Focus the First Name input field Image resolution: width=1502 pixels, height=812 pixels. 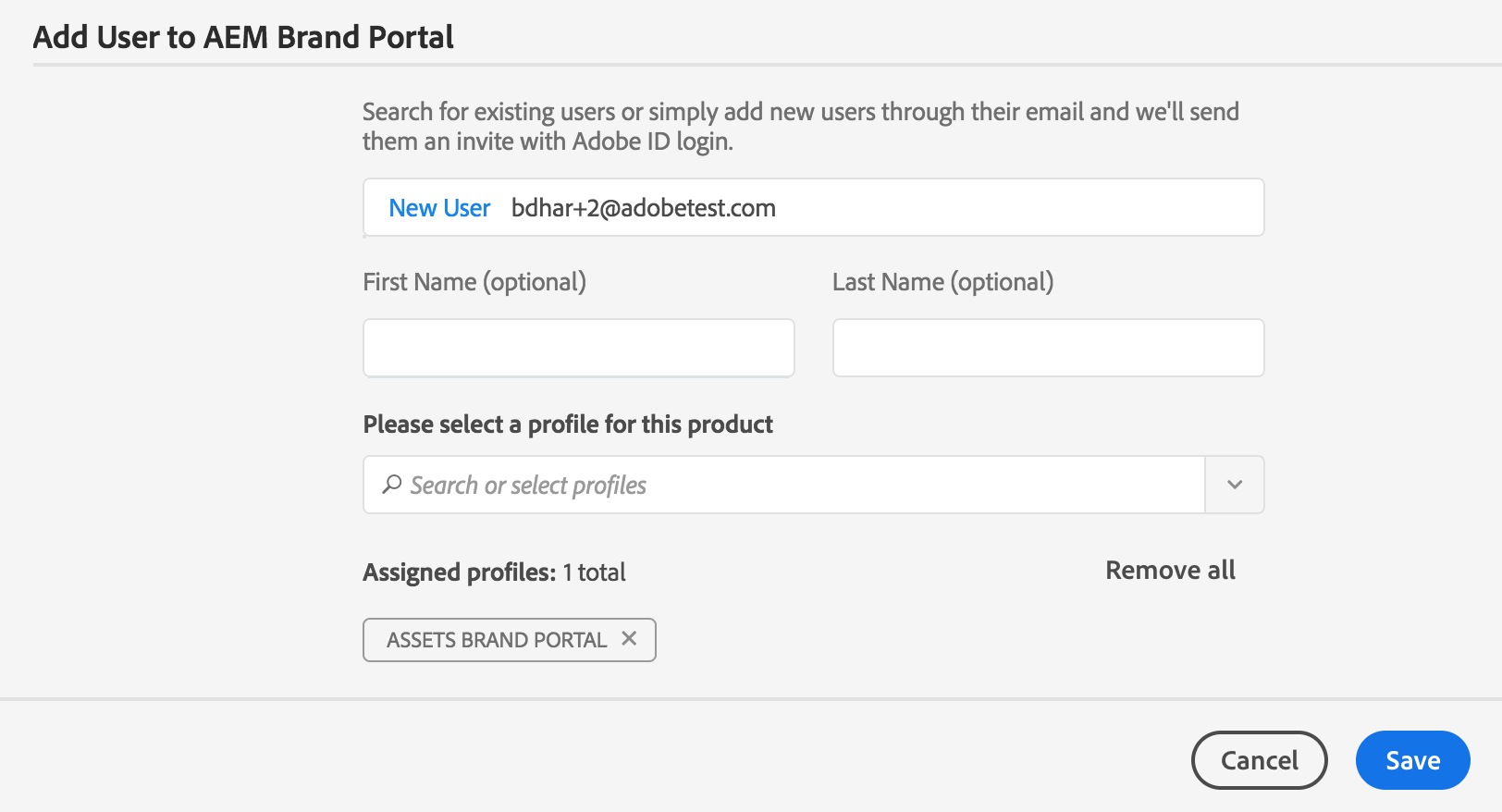point(578,348)
